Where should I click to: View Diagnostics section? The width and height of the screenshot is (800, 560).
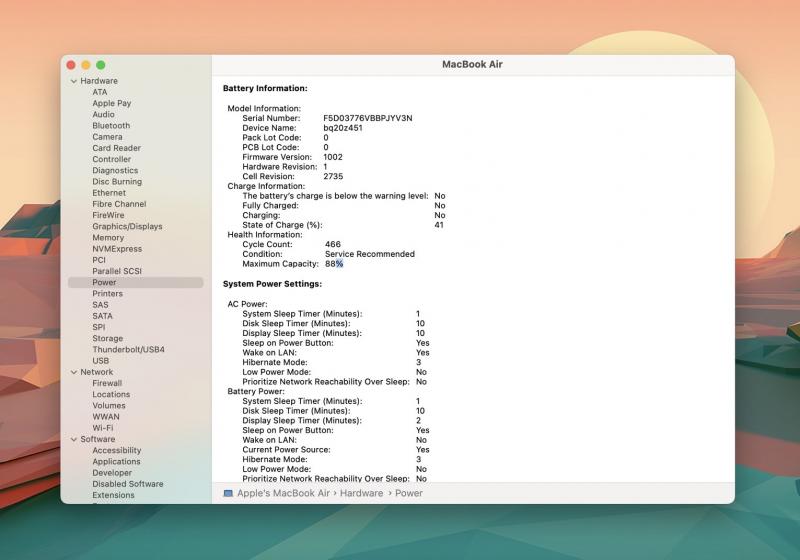coord(115,171)
